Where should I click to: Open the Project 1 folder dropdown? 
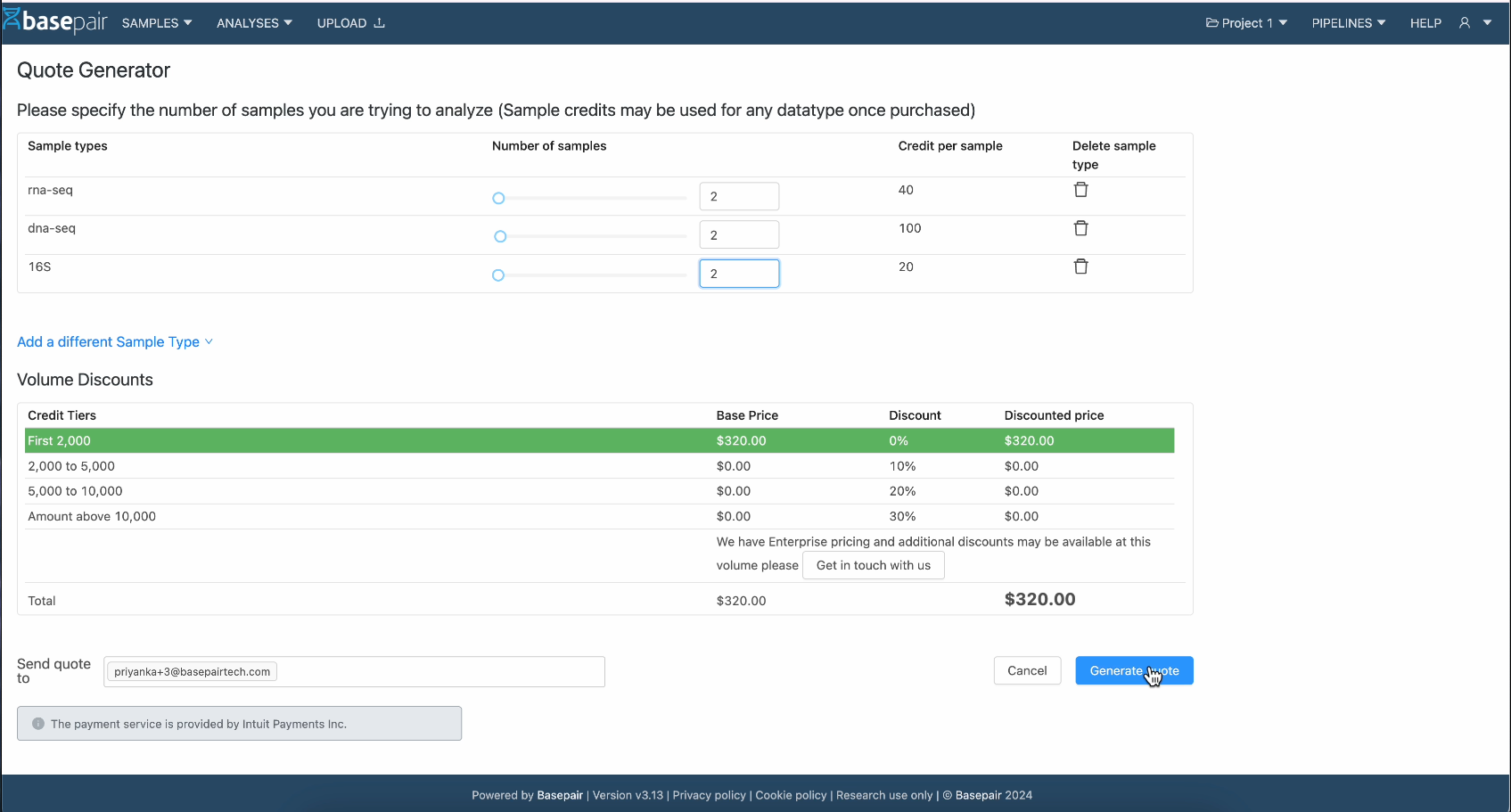(x=1246, y=23)
